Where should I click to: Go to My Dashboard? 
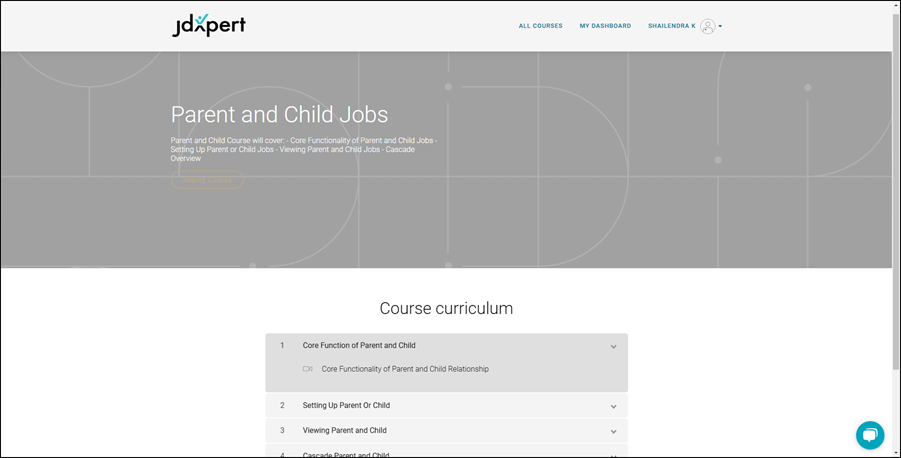click(605, 26)
